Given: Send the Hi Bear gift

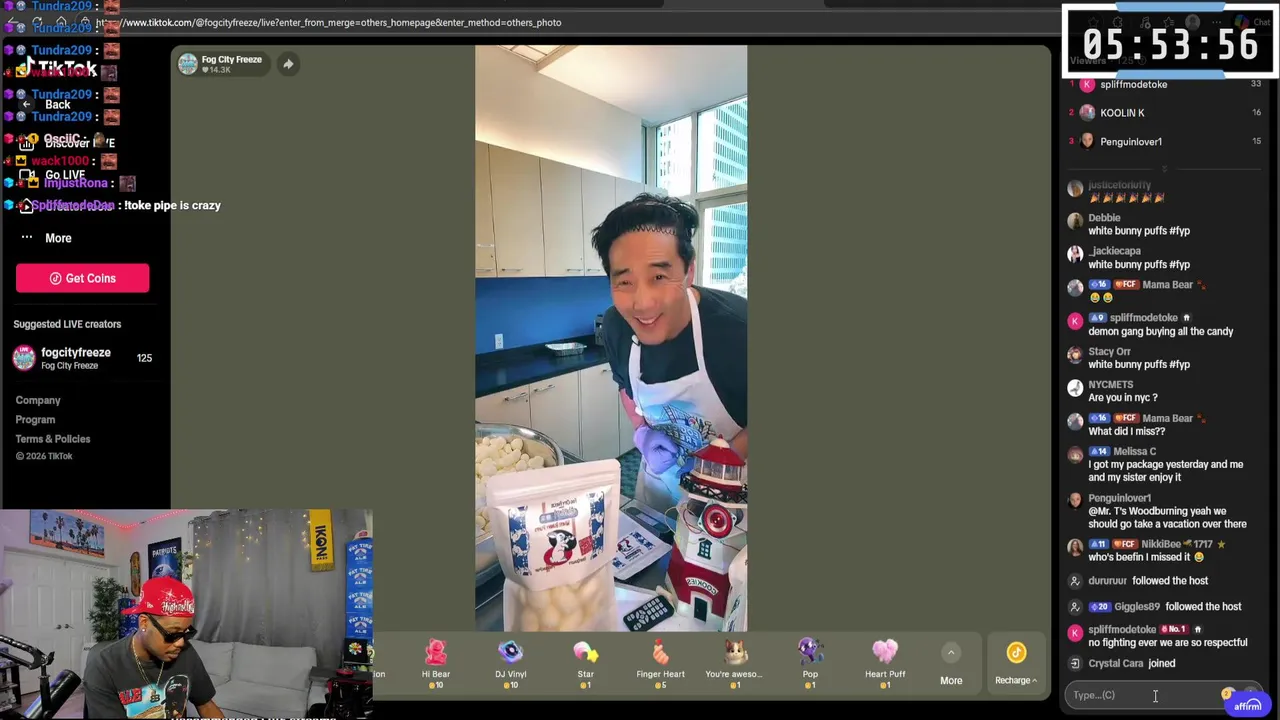Looking at the screenshot, I should (436, 663).
